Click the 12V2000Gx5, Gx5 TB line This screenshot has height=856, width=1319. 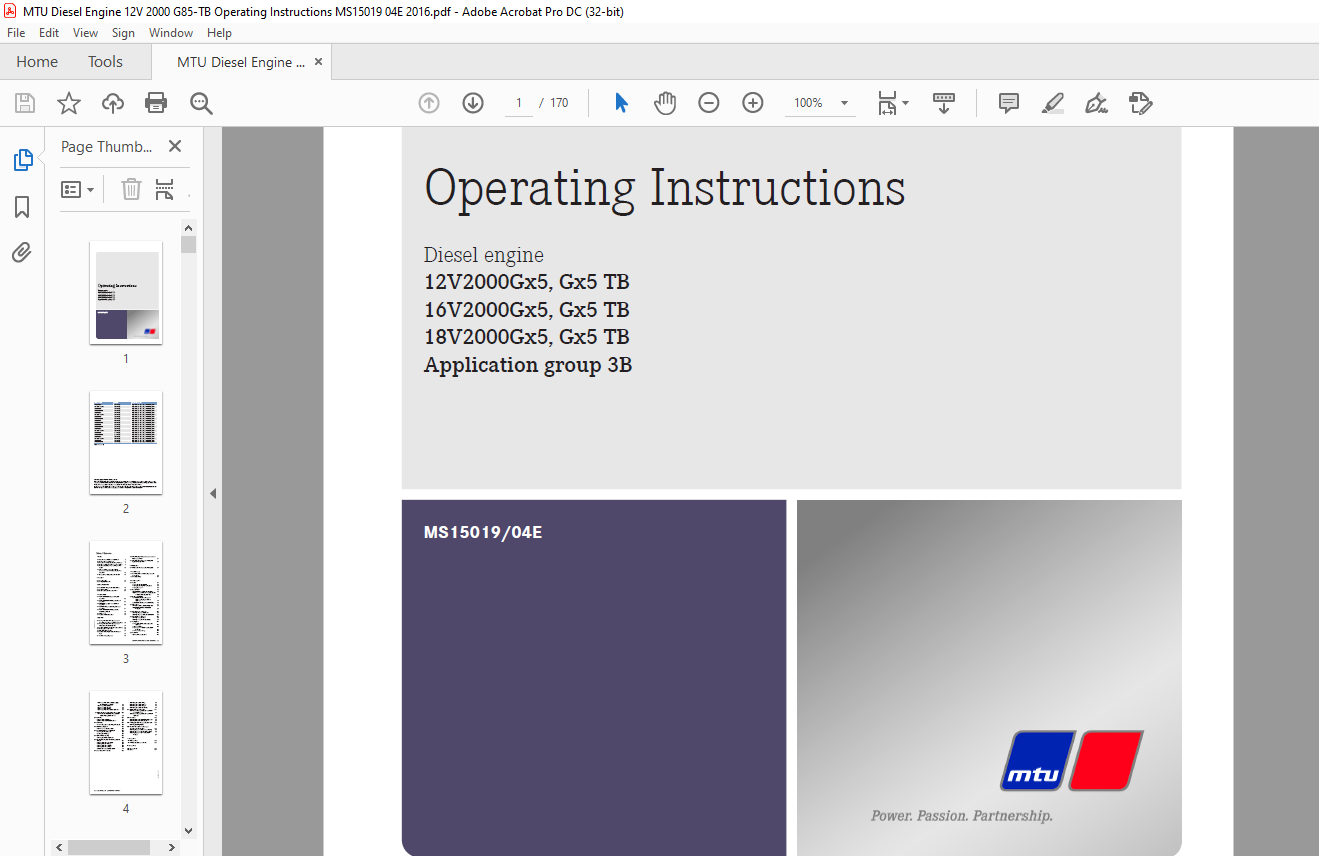click(527, 282)
